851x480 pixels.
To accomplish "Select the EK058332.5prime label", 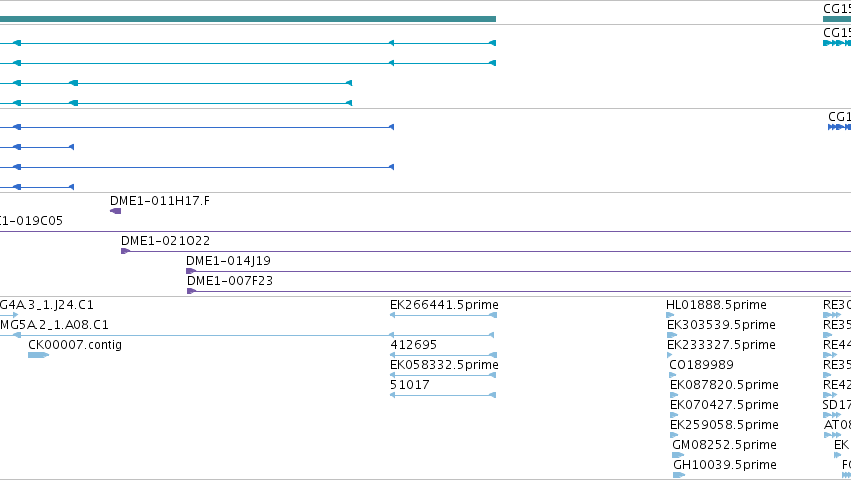I will (444, 365).
